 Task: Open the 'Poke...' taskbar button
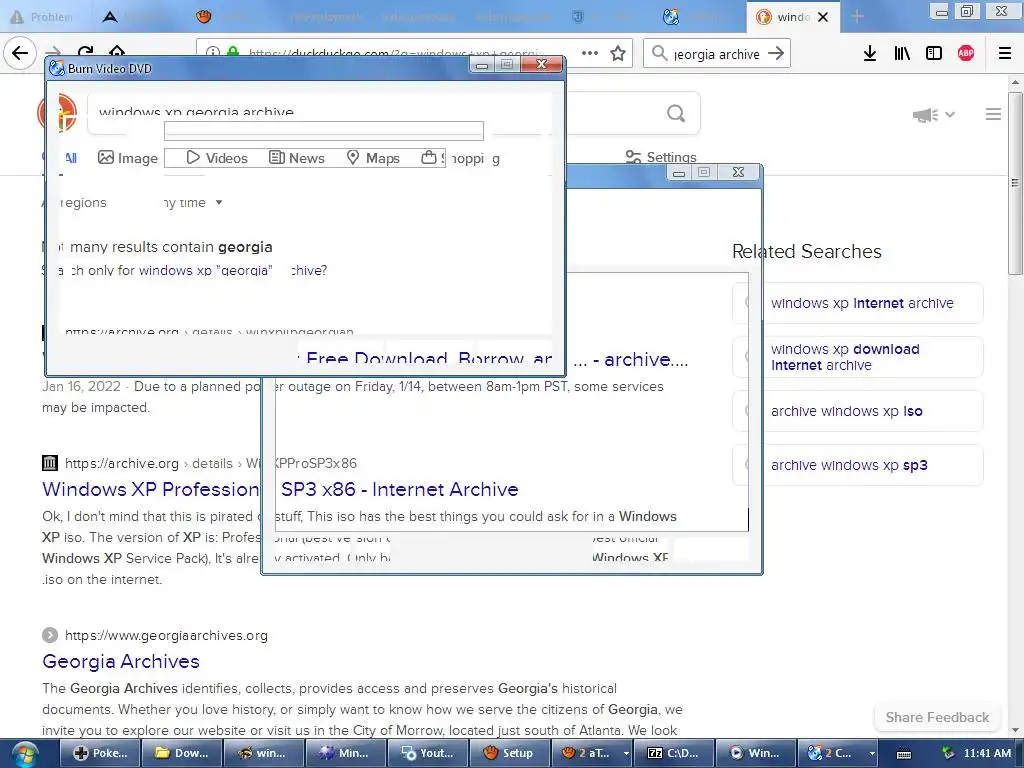pos(100,753)
